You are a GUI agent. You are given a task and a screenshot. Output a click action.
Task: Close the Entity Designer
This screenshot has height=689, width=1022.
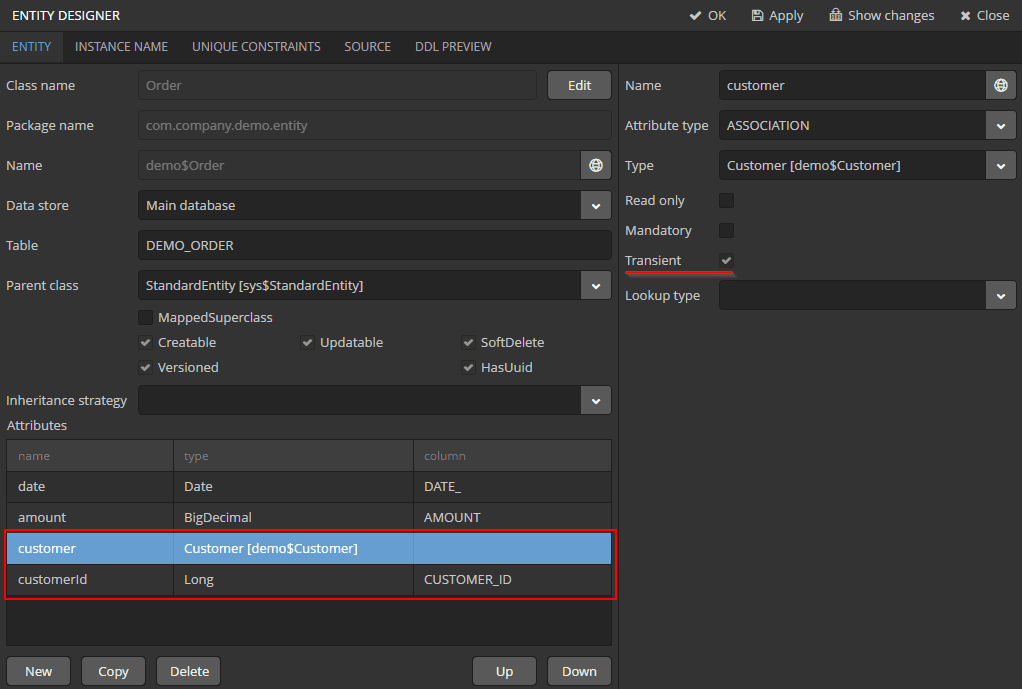click(x=984, y=15)
